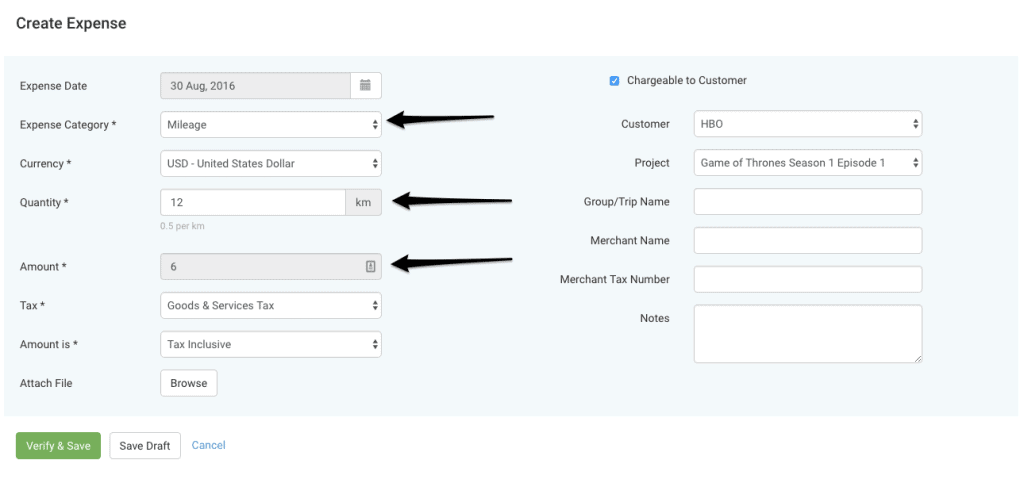Click the Expense Category * label

(68, 125)
